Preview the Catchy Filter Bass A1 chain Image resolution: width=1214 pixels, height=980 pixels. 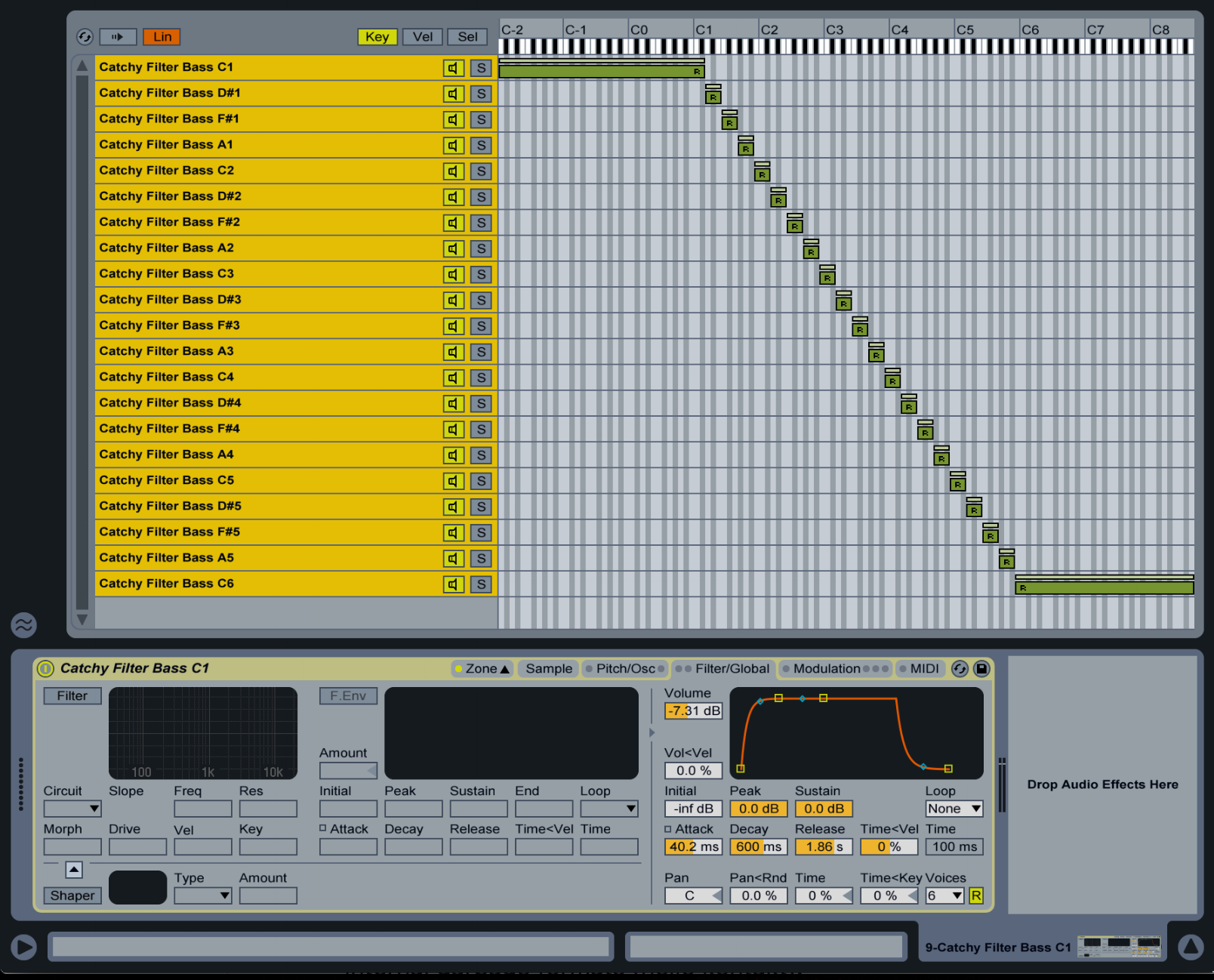click(x=453, y=146)
